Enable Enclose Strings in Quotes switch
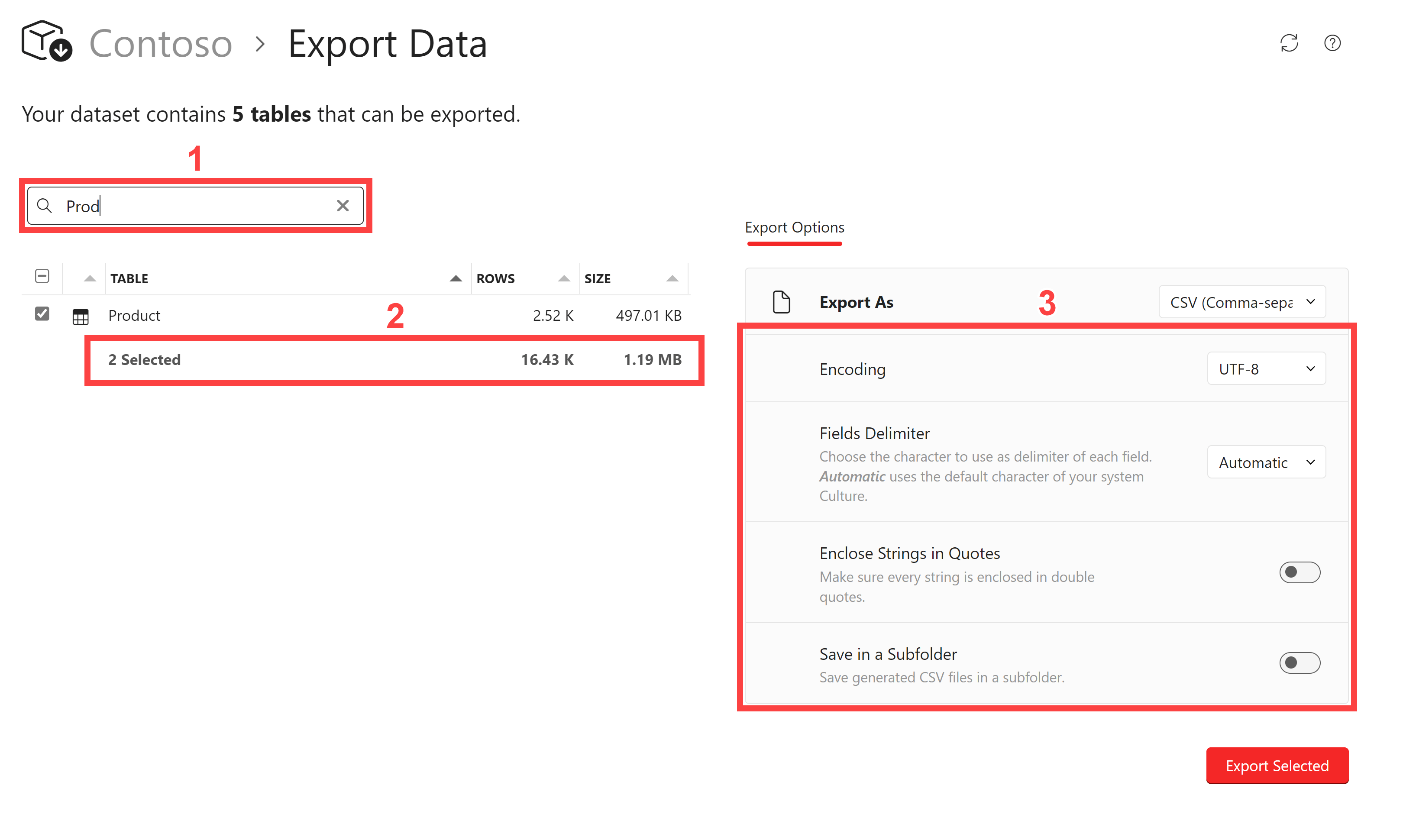Viewport: 1403px width, 840px height. (1300, 572)
